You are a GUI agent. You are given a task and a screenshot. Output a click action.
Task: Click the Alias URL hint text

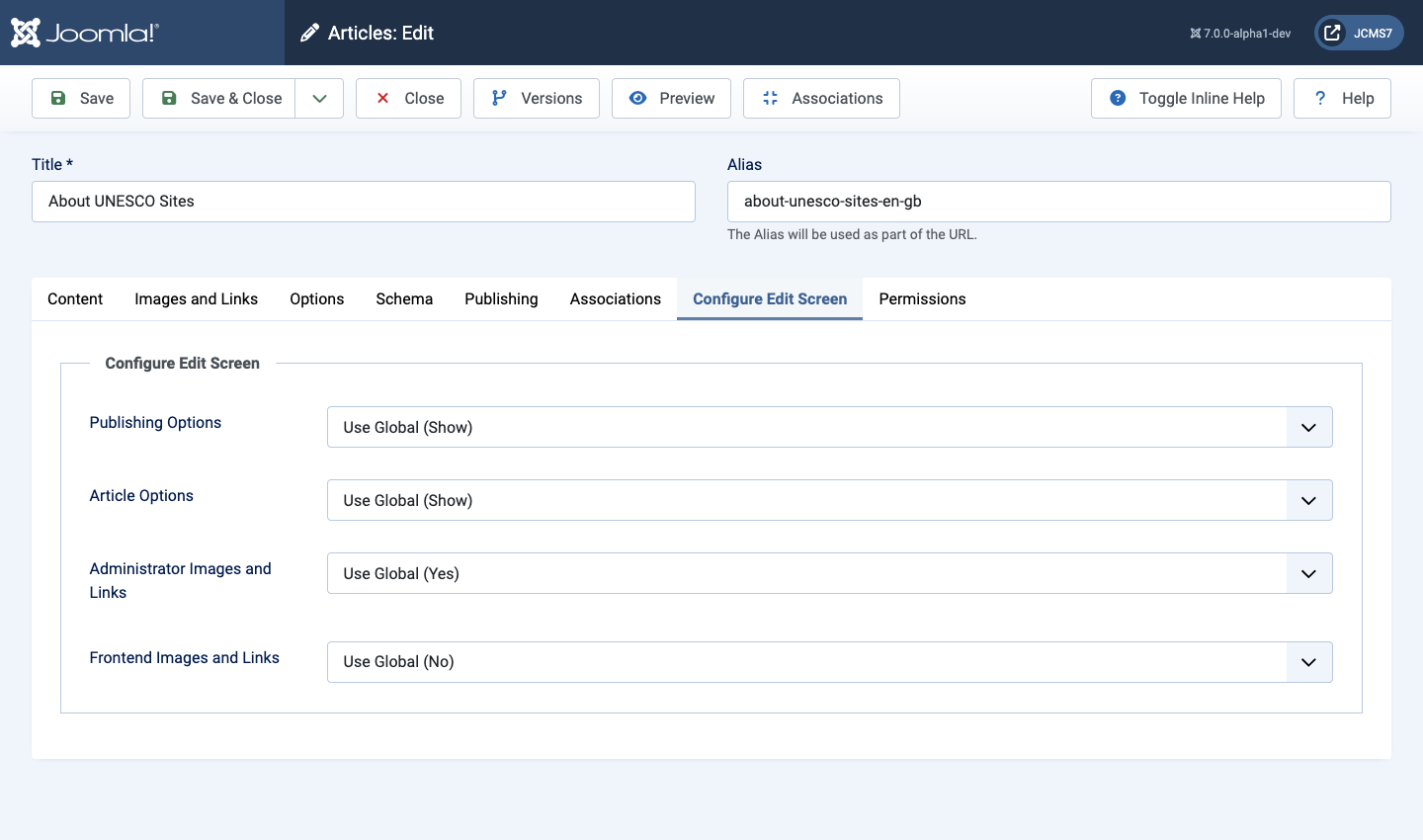852,234
